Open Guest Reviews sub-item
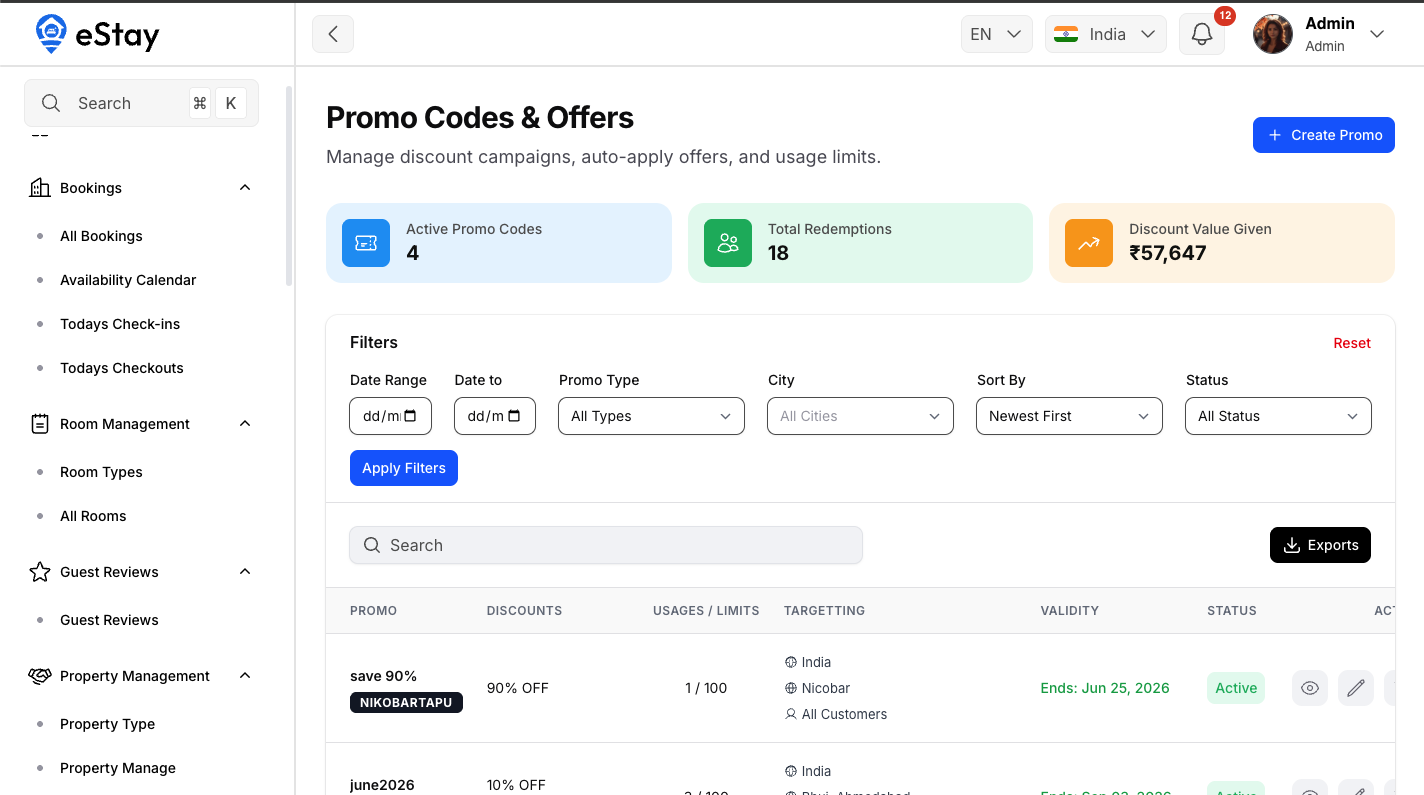This screenshot has height=795, width=1424. (109, 620)
